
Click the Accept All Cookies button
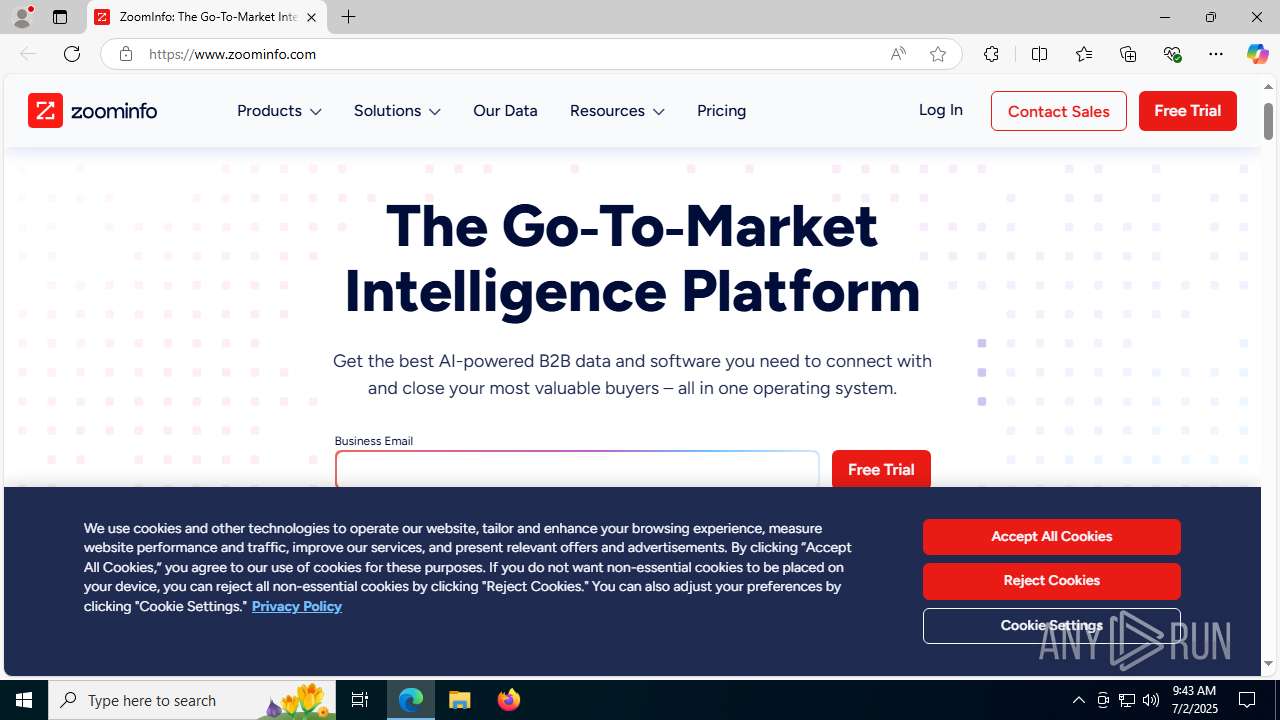(x=1051, y=537)
